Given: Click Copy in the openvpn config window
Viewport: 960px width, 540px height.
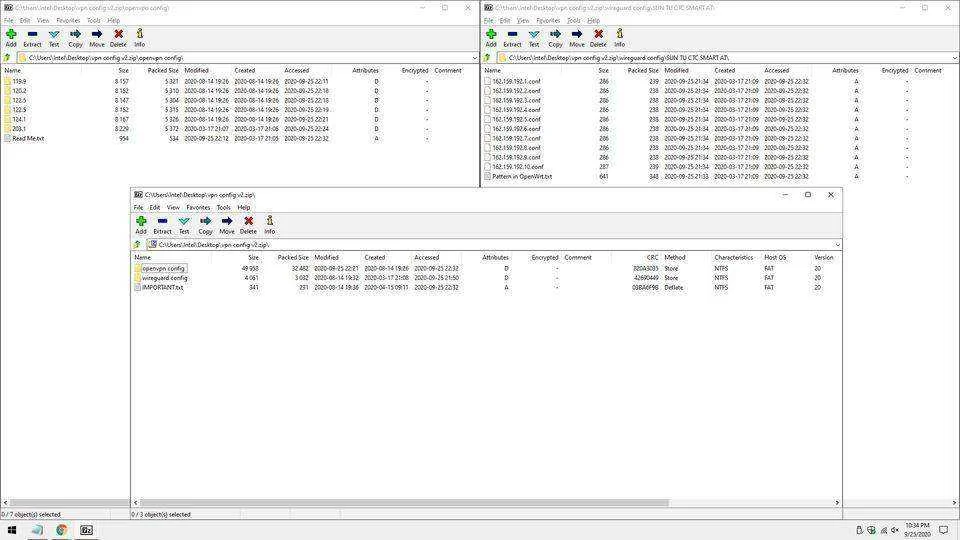Looking at the screenshot, I should [75, 37].
